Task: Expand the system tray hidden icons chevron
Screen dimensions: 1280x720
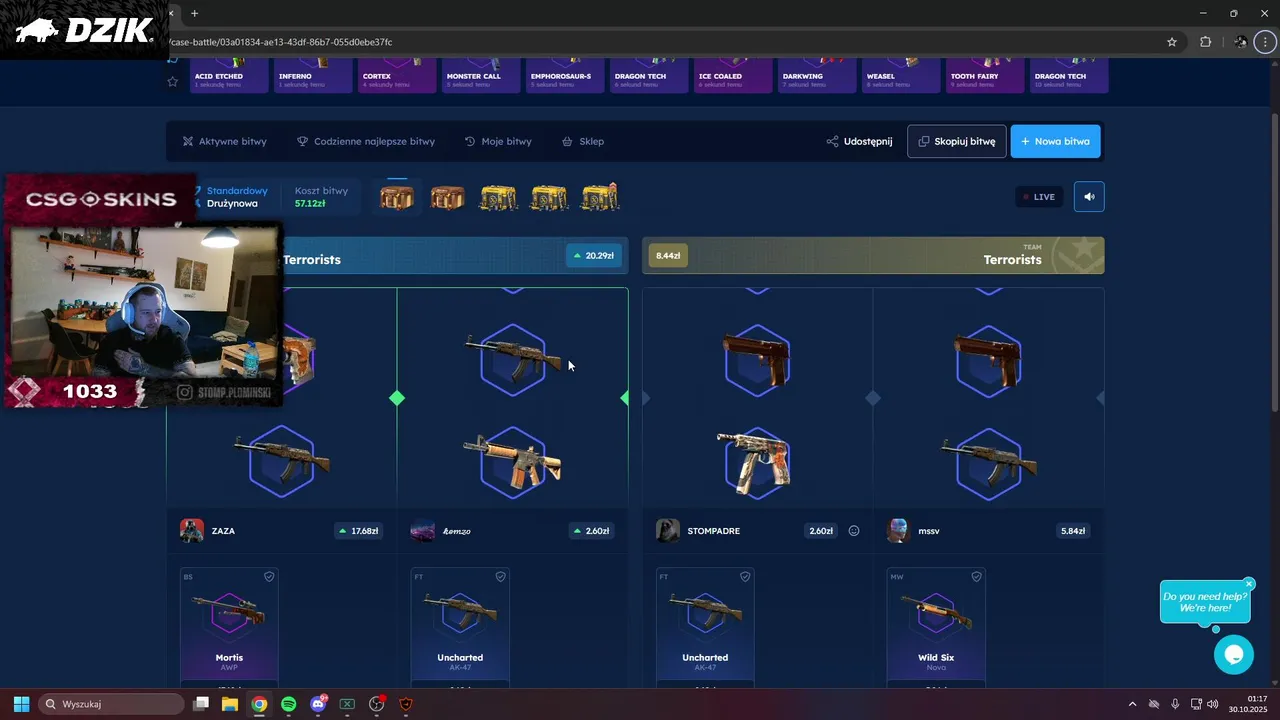Action: [1132, 704]
